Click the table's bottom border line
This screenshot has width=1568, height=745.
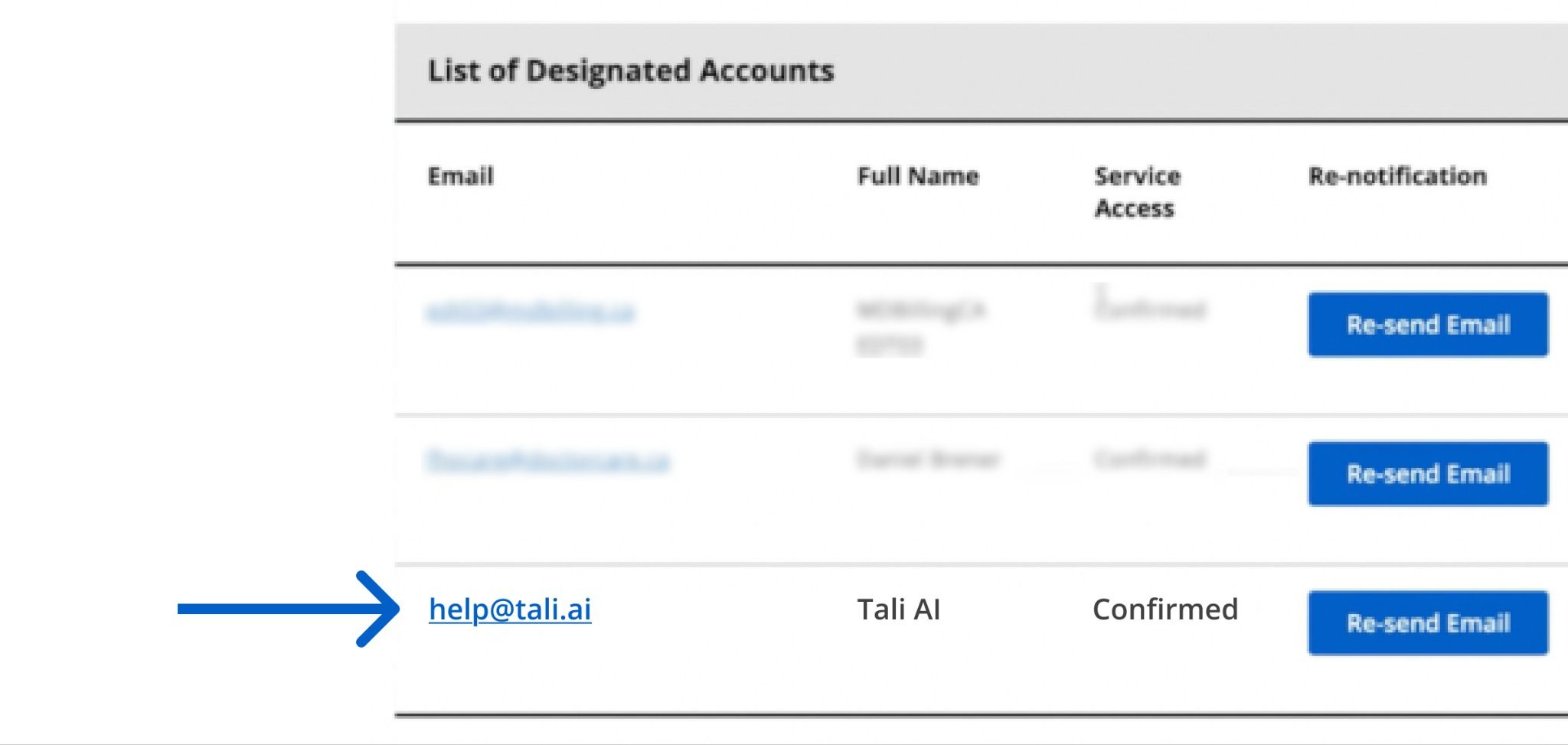coord(980,716)
